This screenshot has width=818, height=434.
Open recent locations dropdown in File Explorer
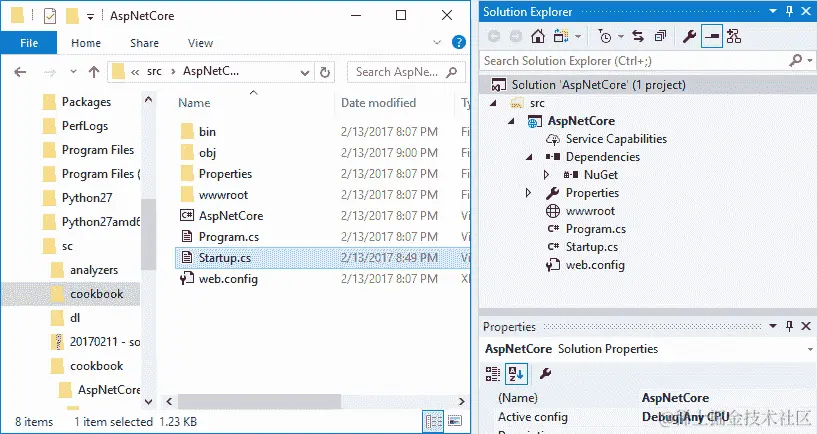click(x=73, y=72)
